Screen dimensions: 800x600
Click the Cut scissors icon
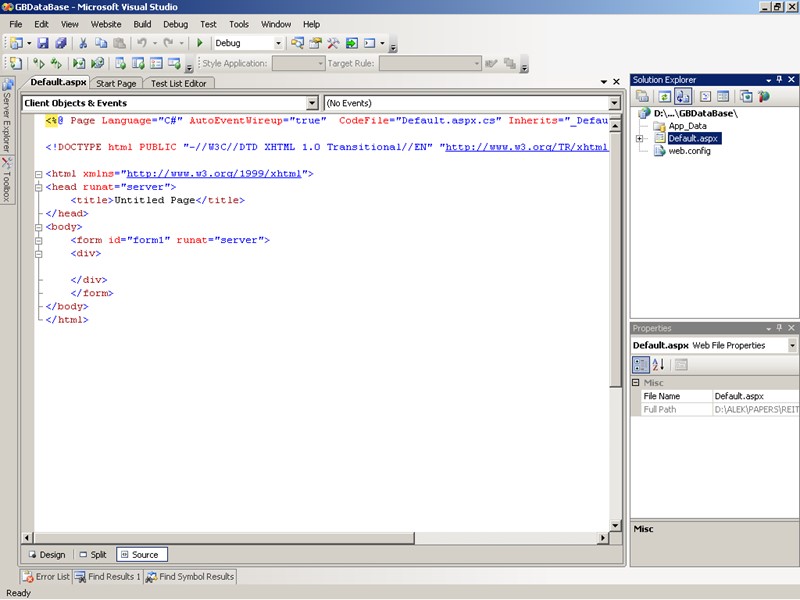[83, 43]
